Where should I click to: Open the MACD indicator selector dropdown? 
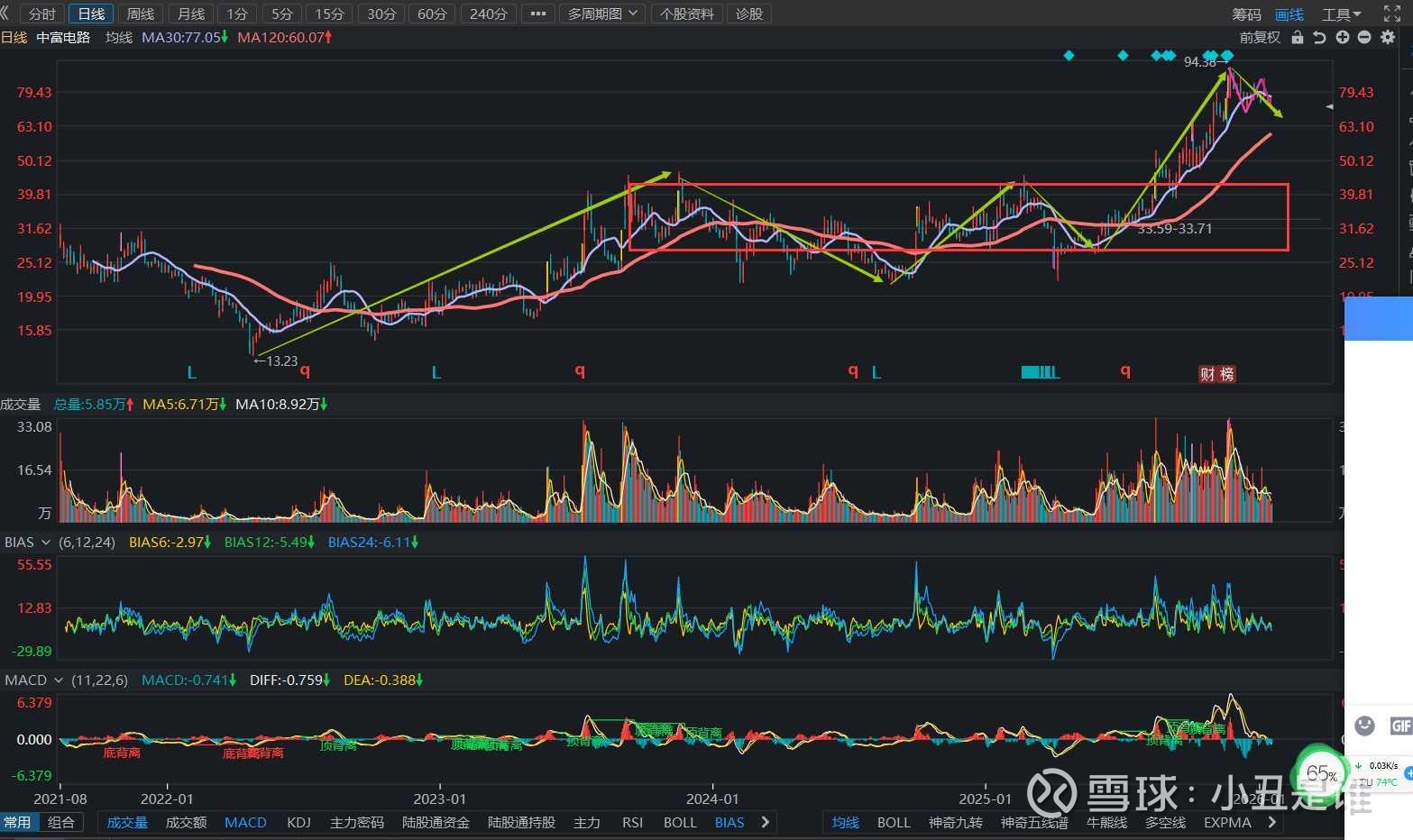(33, 680)
